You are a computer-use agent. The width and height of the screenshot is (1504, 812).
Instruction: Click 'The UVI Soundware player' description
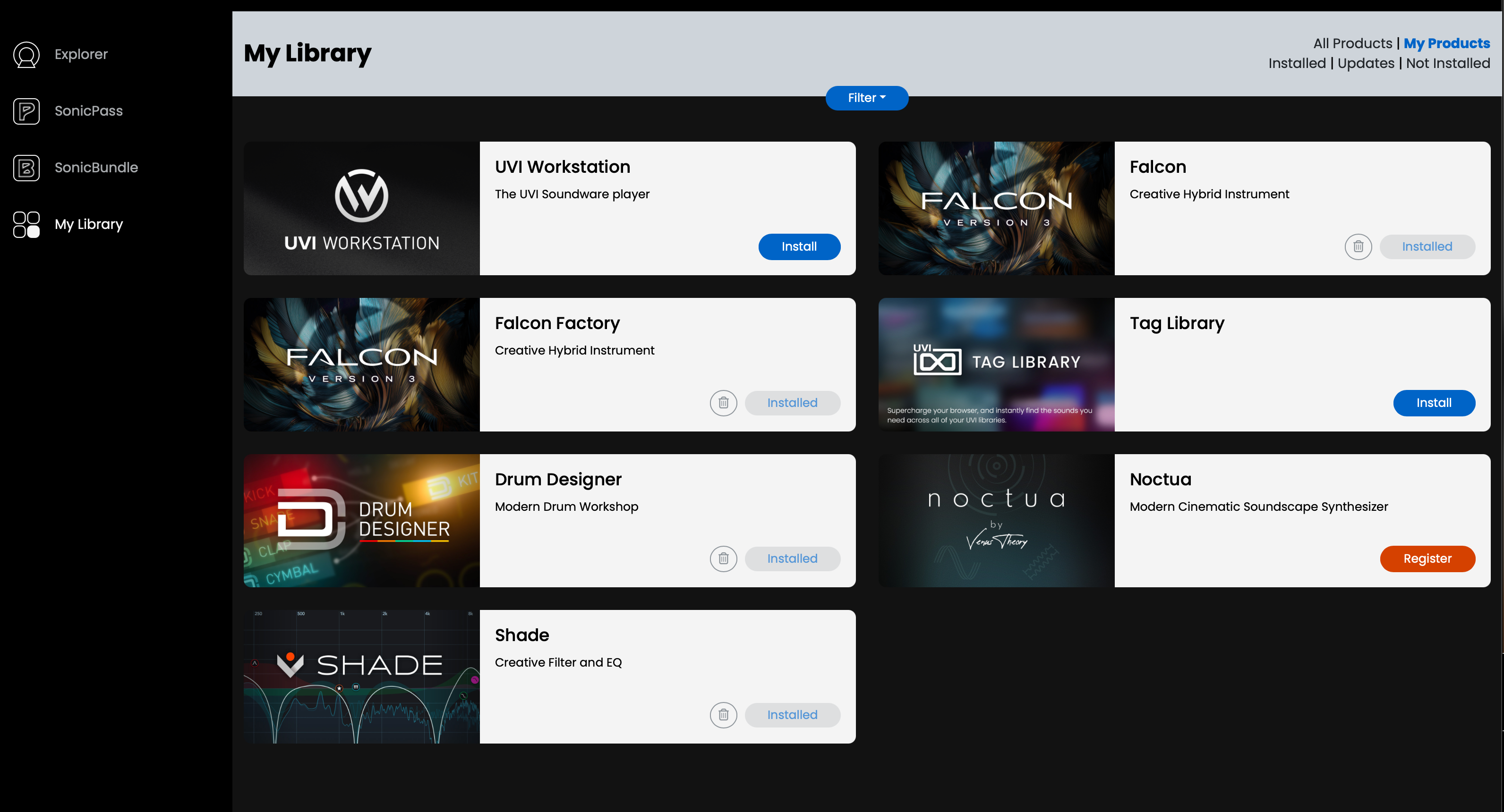[x=572, y=194]
